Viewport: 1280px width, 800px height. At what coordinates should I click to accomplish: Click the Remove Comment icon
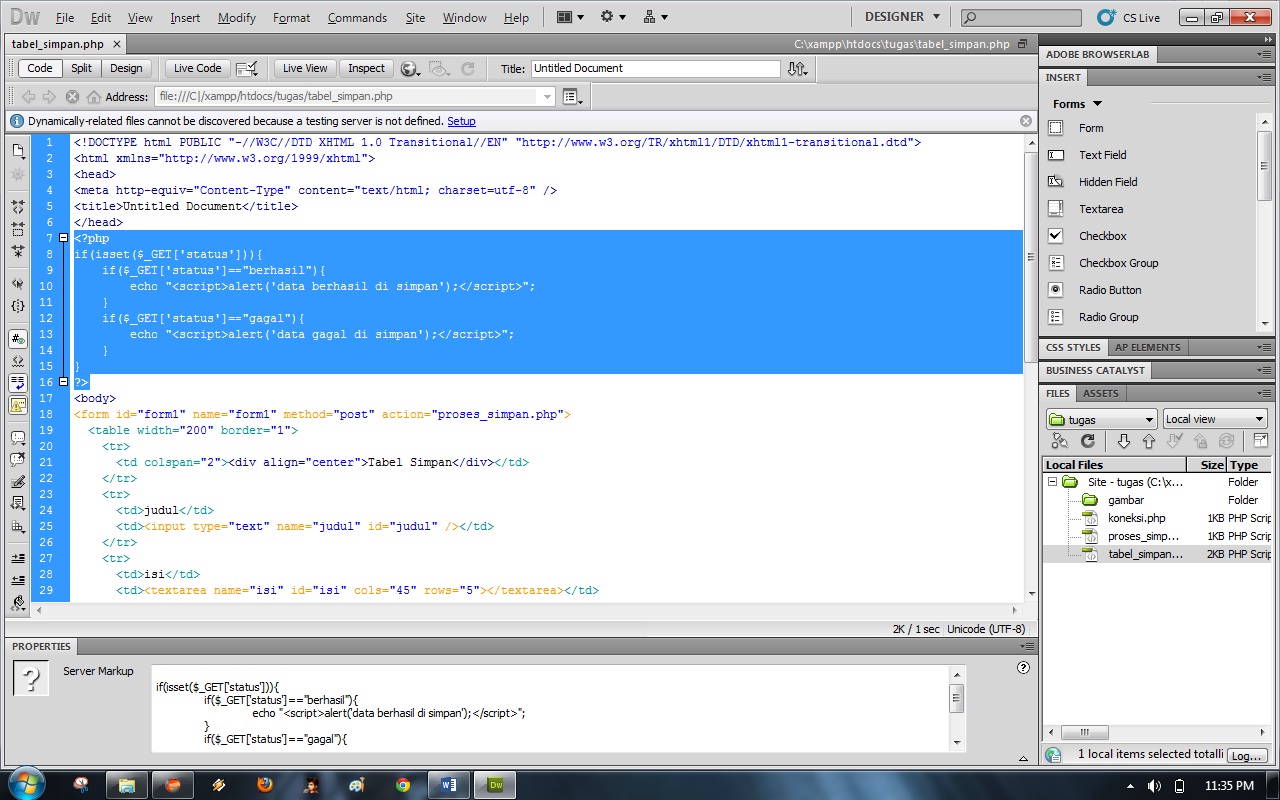click(x=18, y=460)
